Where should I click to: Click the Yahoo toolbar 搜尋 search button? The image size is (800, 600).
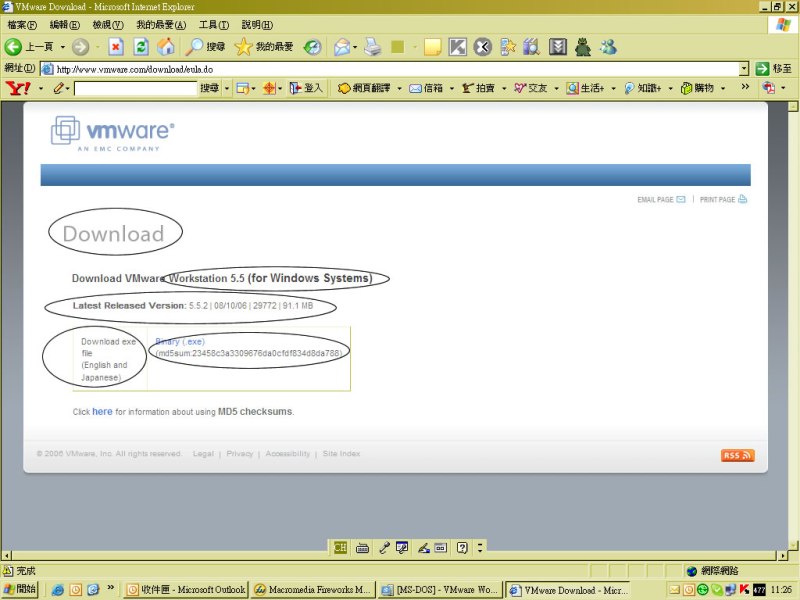[210, 88]
